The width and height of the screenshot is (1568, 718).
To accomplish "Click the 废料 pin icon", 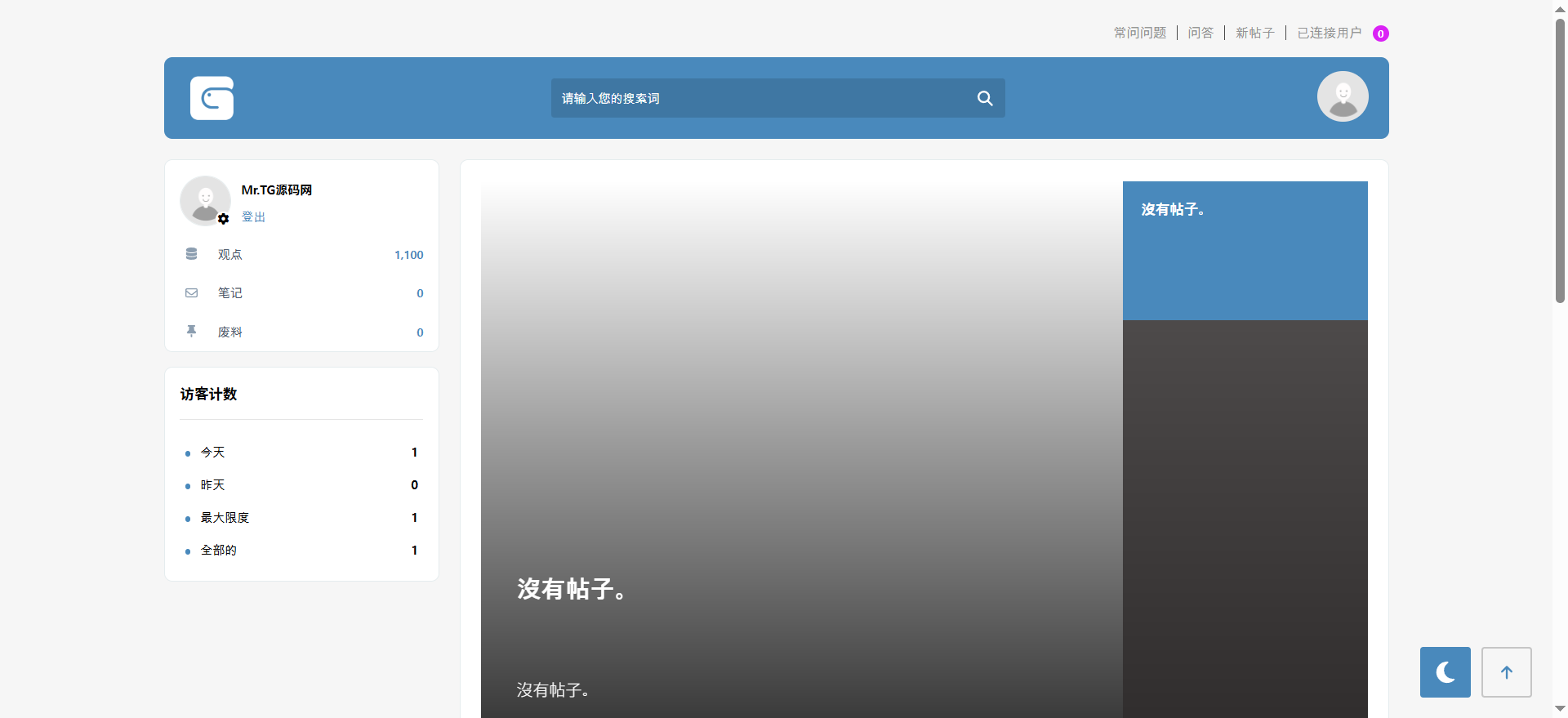I will point(191,331).
